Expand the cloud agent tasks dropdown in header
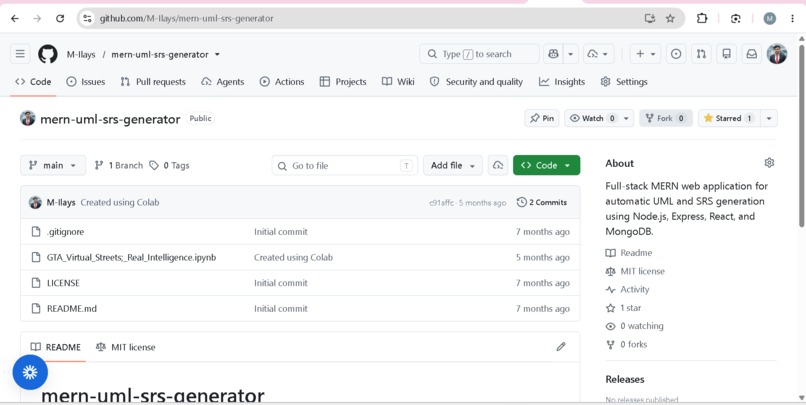The width and height of the screenshot is (806, 405). 598,54
